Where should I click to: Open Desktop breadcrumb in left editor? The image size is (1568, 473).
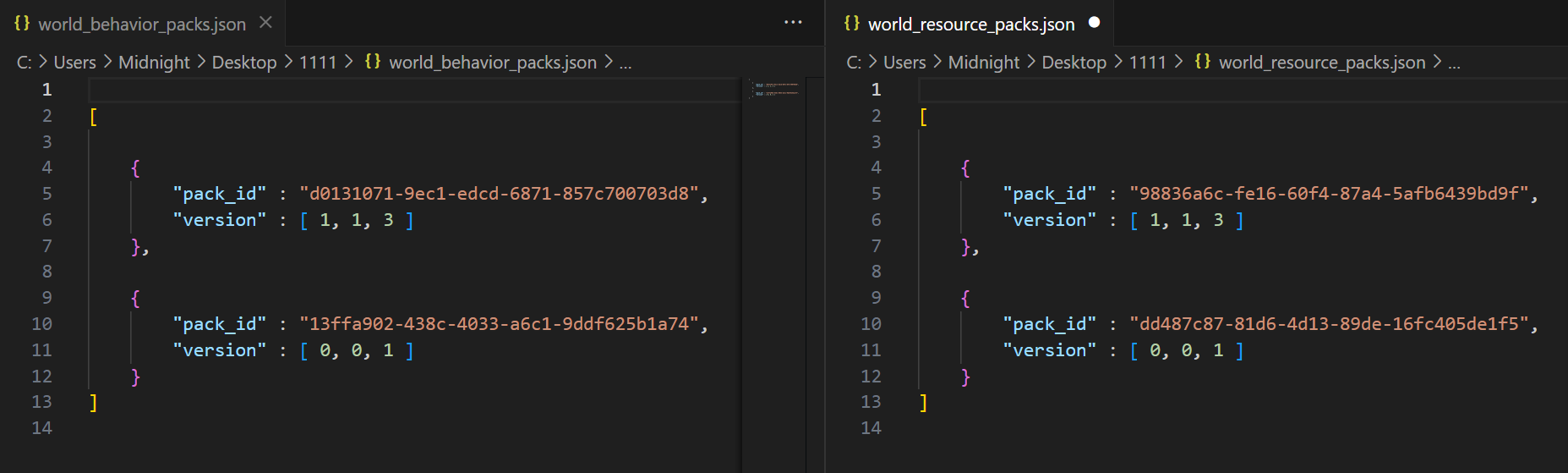point(244,63)
